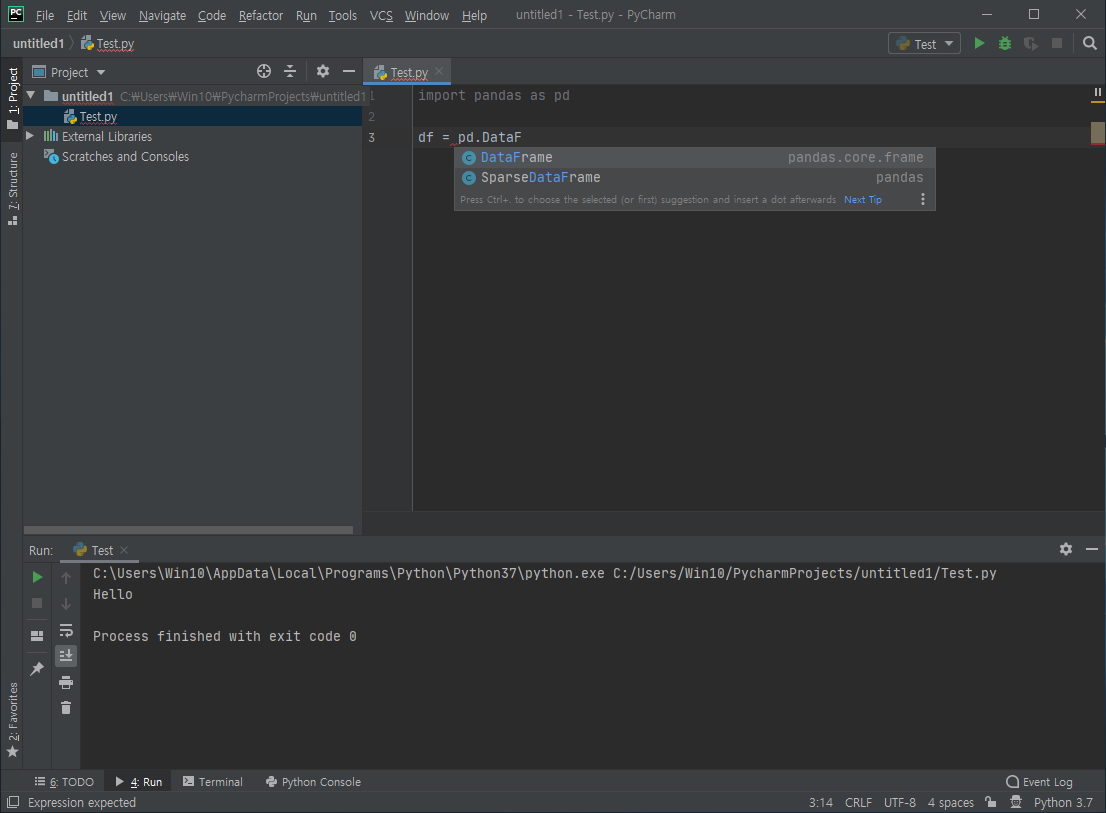Collapse all in Project panel
The height and width of the screenshot is (813, 1106).
coord(290,71)
